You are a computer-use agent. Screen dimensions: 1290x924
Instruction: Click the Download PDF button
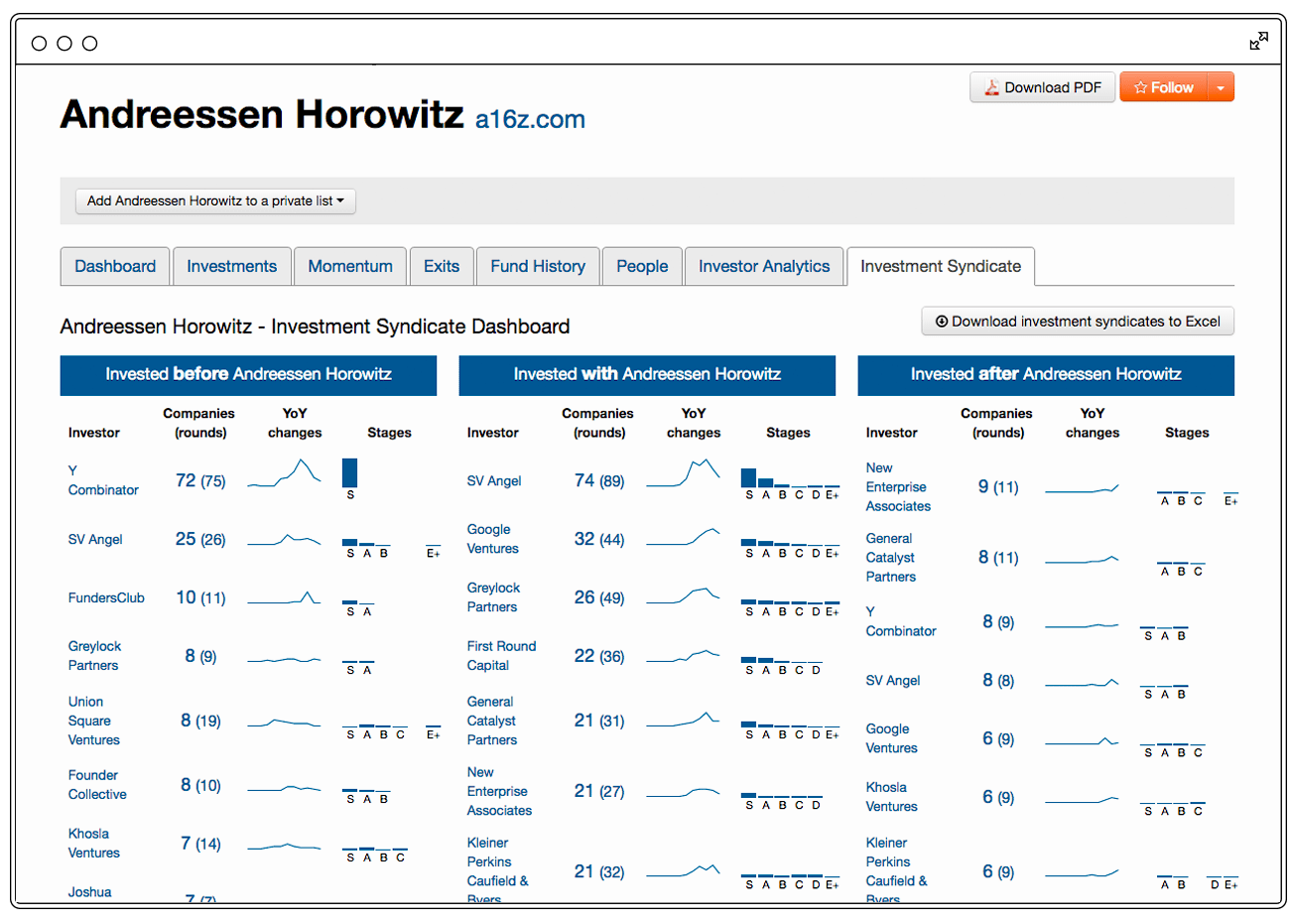1043,87
